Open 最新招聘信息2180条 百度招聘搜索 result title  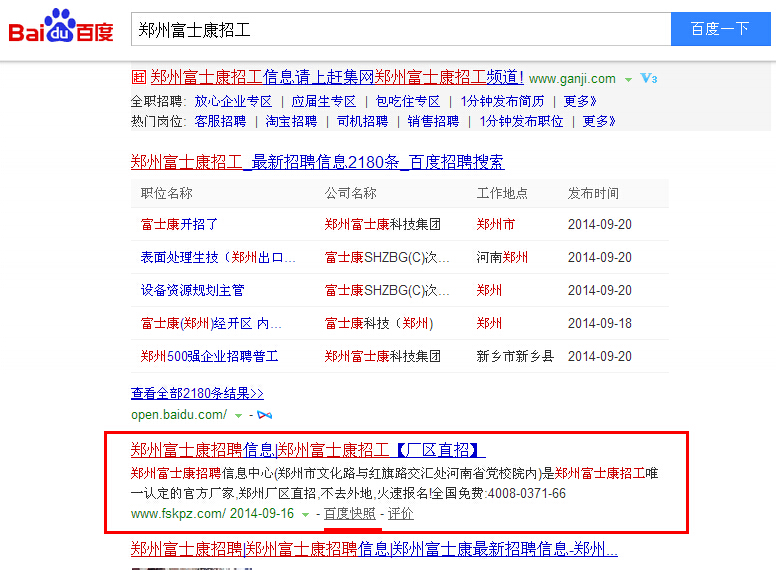pos(318,162)
